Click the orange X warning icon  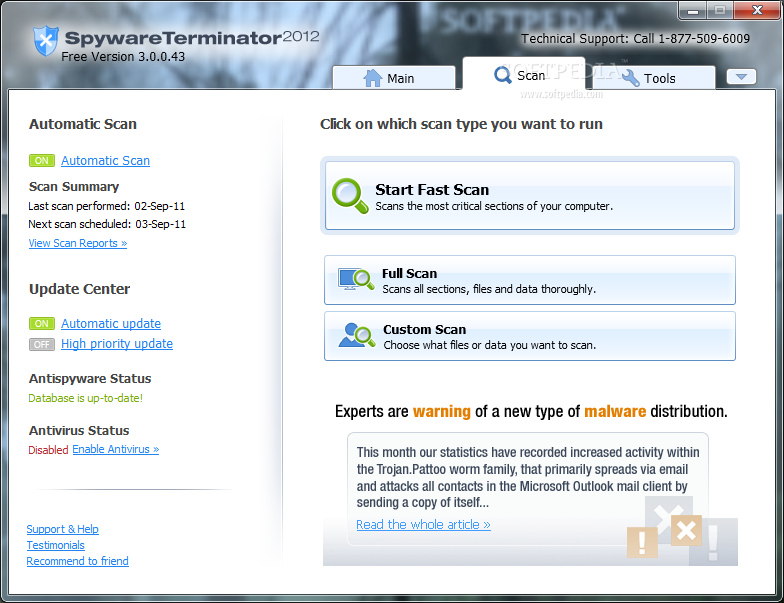pos(686,530)
